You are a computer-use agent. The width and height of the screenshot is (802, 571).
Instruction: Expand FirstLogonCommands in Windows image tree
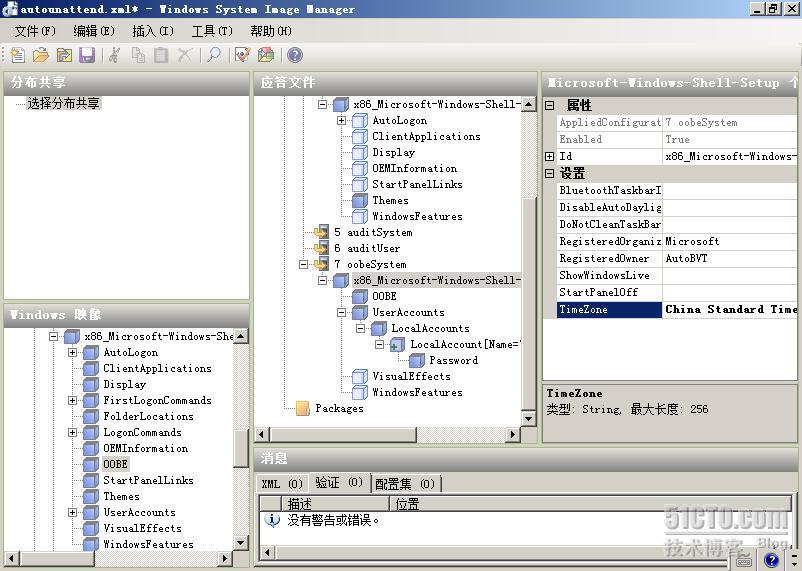coord(73,400)
